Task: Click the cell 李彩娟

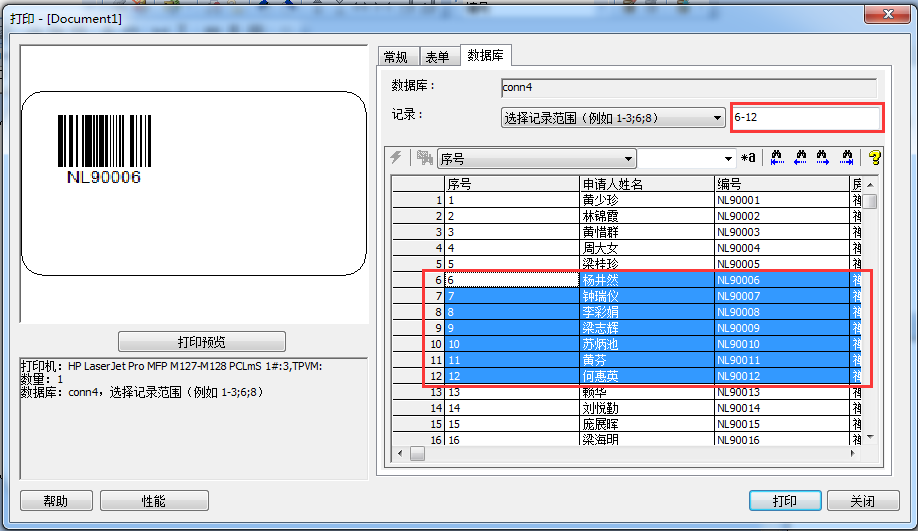Action: pyautogui.click(x=647, y=312)
